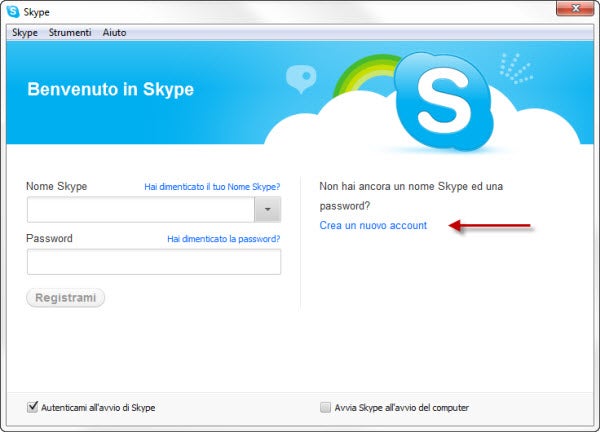Enable 'Avvia Skype all'avvio del computer' checkbox
The image size is (600, 432).
(325, 407)
